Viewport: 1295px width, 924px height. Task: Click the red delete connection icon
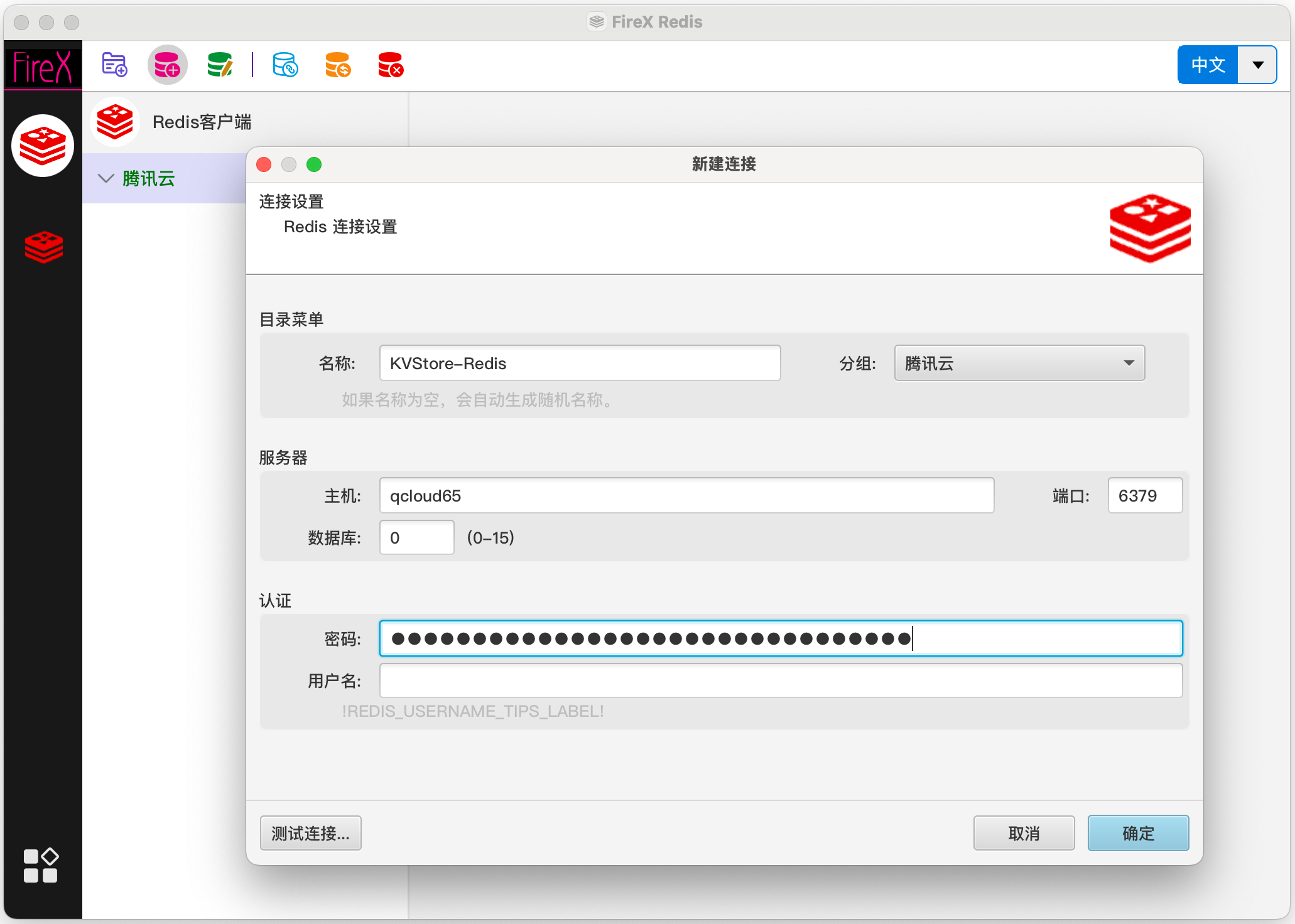391,65
